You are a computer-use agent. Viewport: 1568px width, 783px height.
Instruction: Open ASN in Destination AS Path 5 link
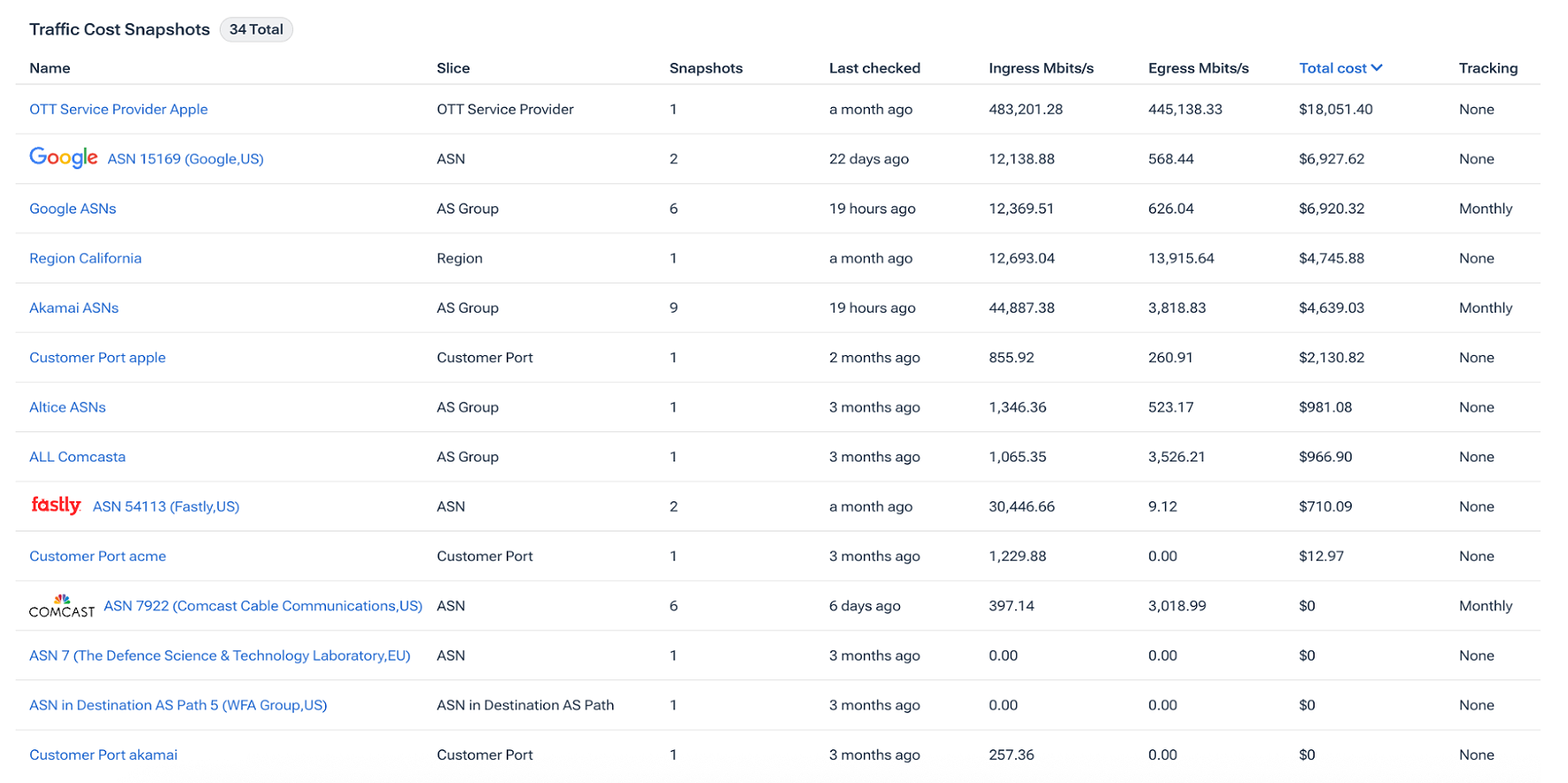(178, 704)
